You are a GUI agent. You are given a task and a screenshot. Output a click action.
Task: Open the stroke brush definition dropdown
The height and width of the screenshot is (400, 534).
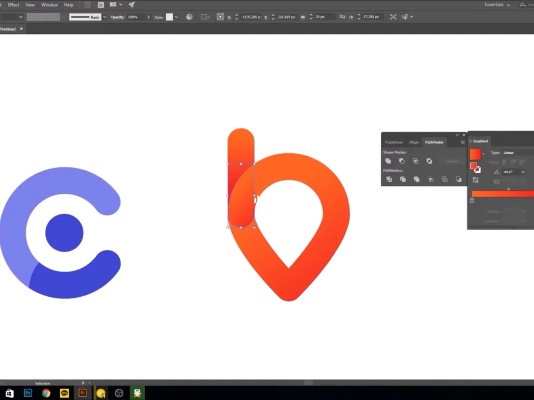105,17
